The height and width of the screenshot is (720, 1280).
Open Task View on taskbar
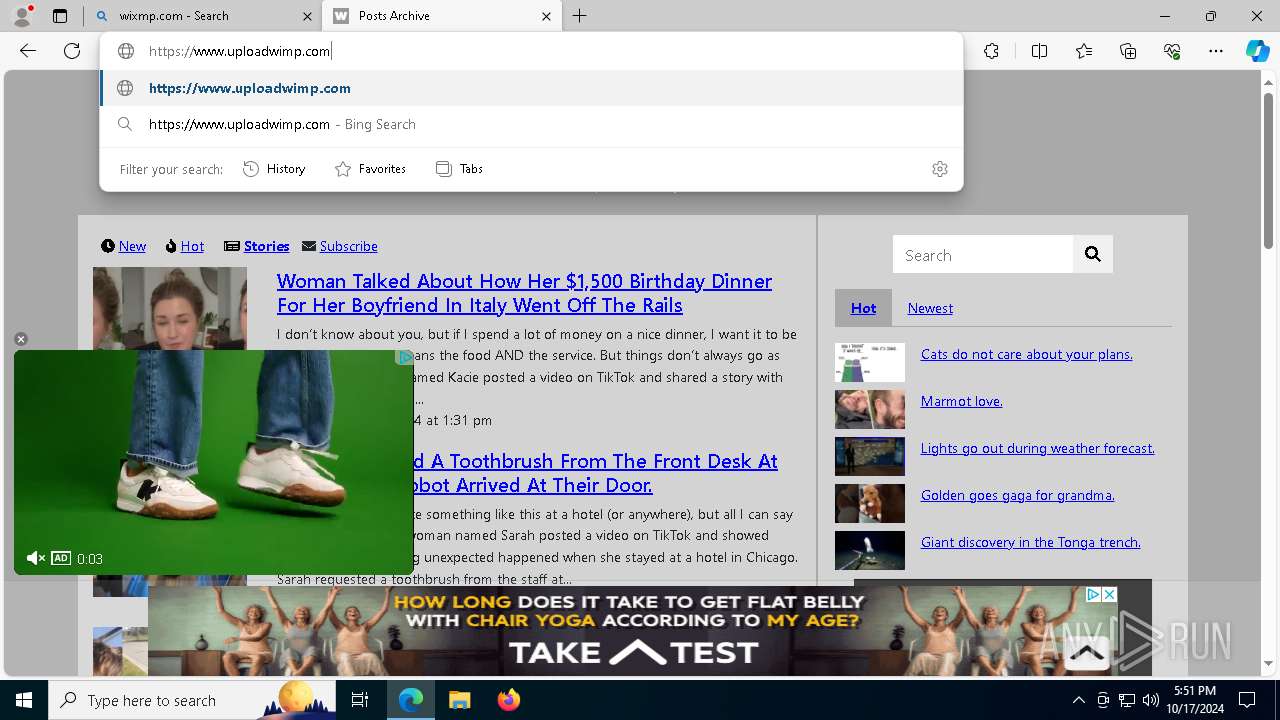point(360,700)
